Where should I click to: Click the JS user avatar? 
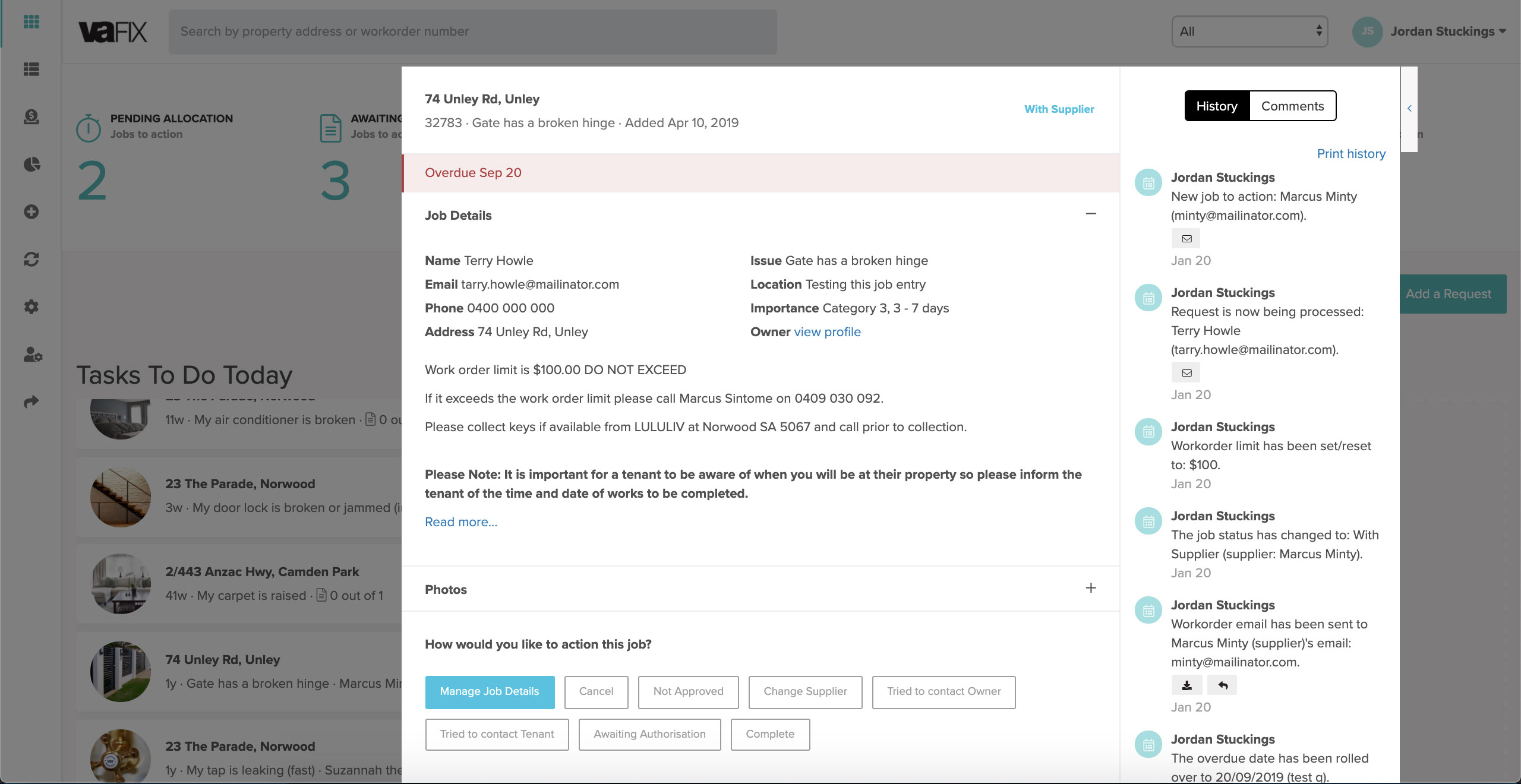tap(1367, 31)
